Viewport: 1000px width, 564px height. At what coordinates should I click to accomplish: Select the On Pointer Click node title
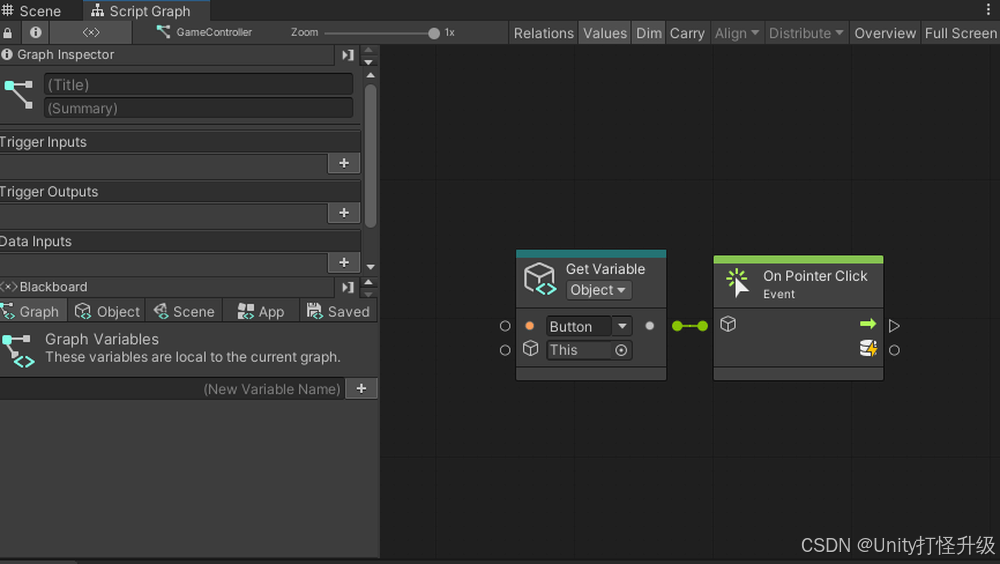pyautogui.click(x=815, y=276)
